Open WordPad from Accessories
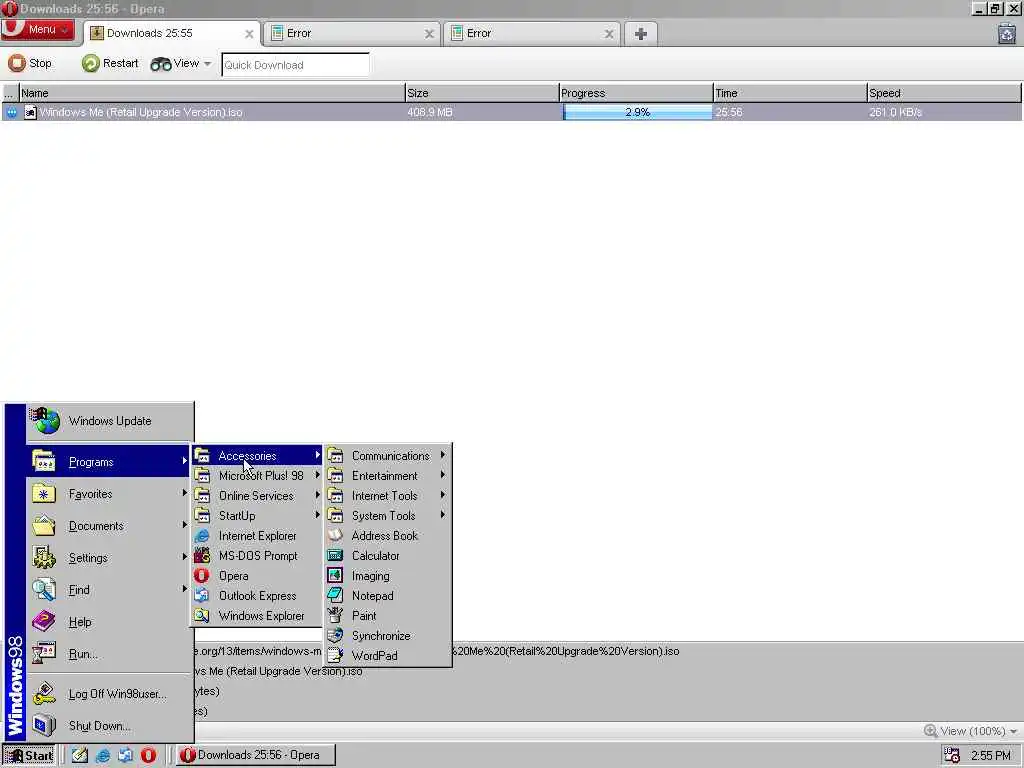Viewport: 1024px width, 768px height. (388, 656)
